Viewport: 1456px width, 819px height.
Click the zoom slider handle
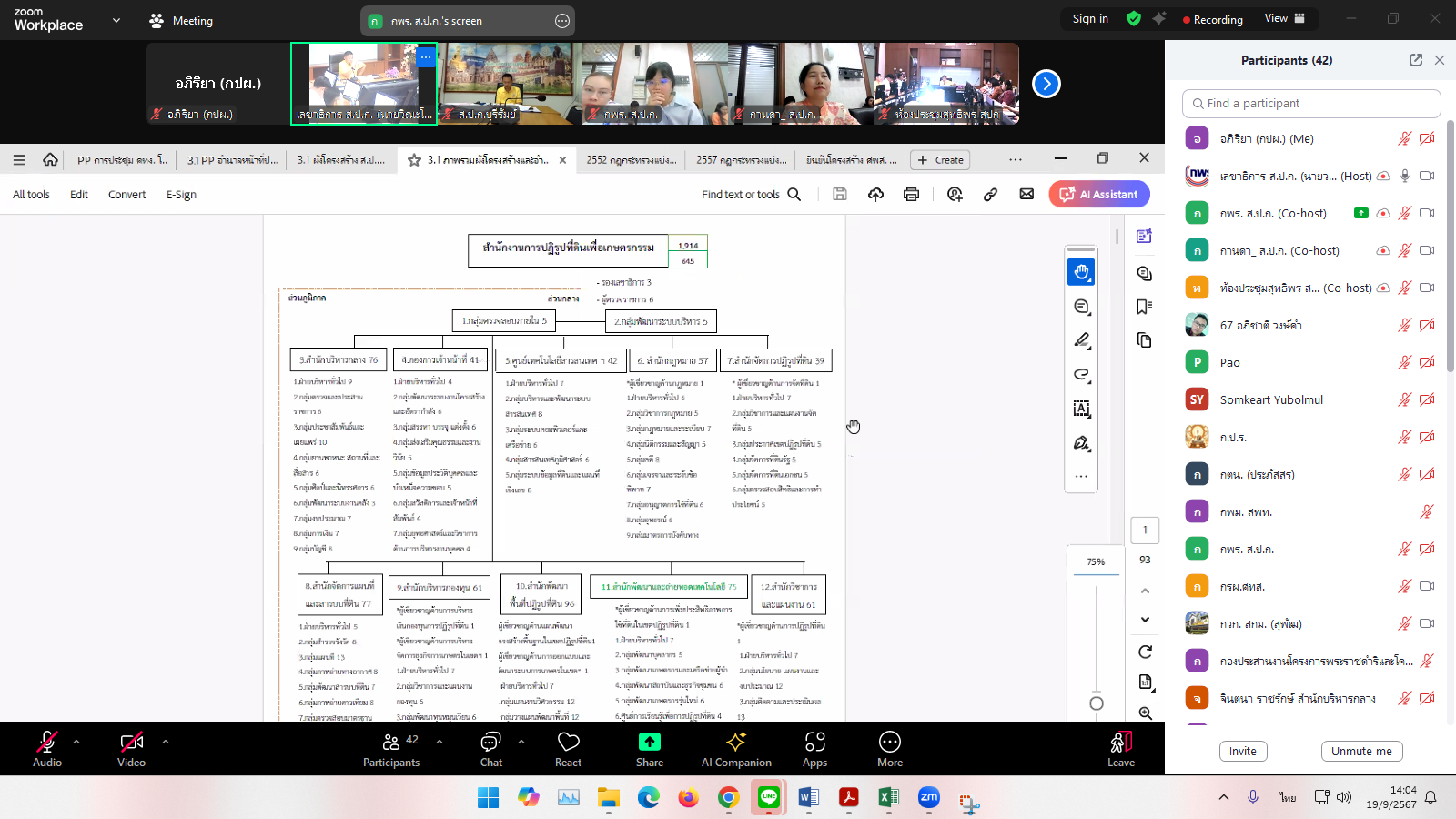pos(1097,703)
